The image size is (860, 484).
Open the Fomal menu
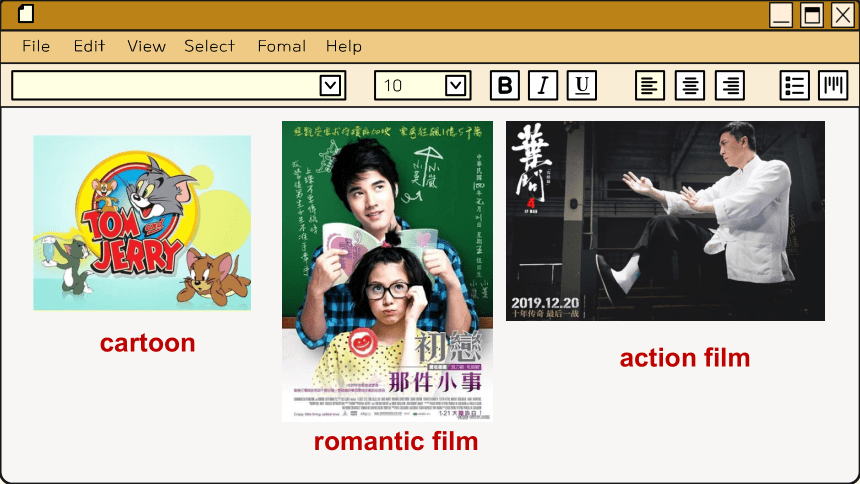[x=282, y=46]
